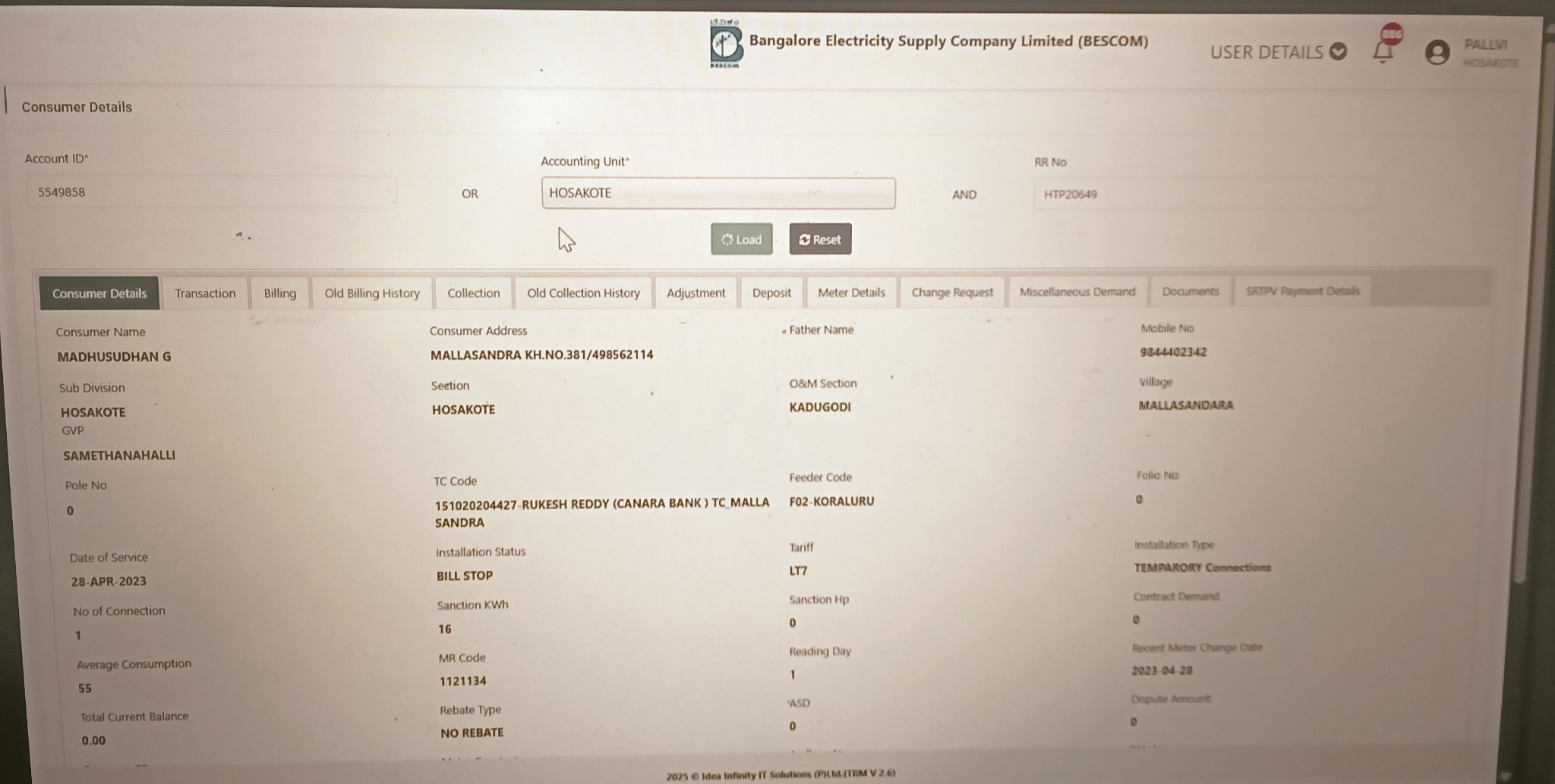Open the Collection tab
Image resolution: width=1555 pixels, height=784 pixels.
click(x=474, y=293)
